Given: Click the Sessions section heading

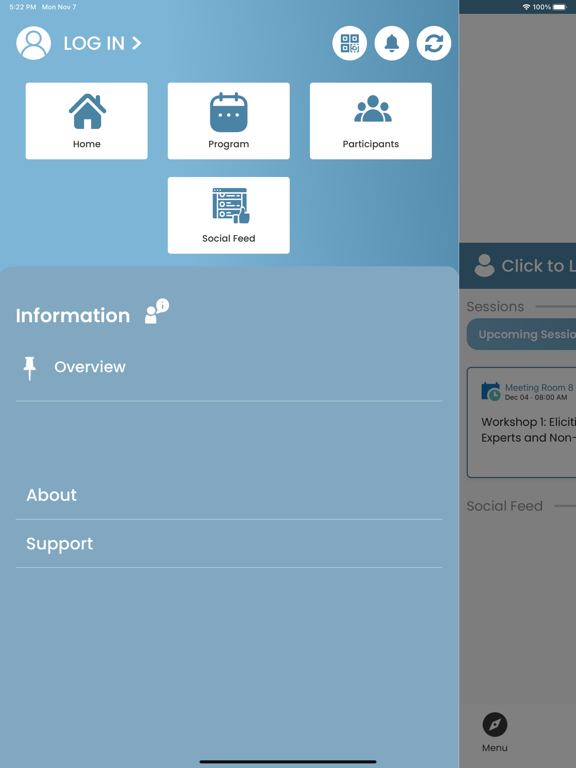Looking at the screenshot, I should [x=495, y=307].
